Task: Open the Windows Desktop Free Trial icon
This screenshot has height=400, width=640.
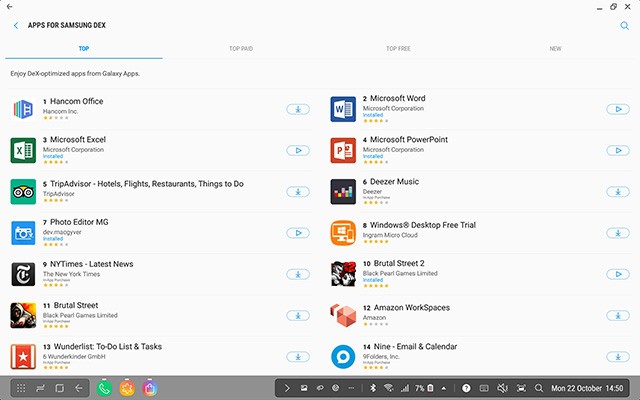Action: tap(343, 233)
